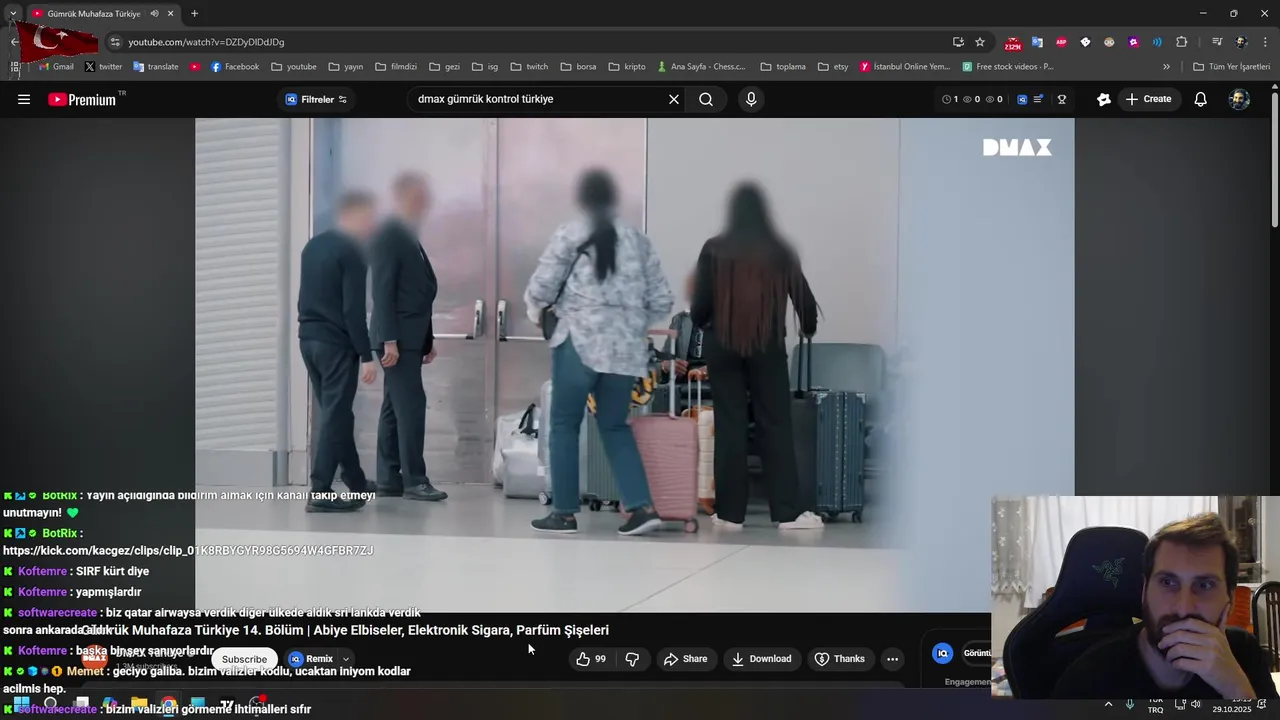
Task: Open the white dice-like extension icon
Action: coord(1085,42)
